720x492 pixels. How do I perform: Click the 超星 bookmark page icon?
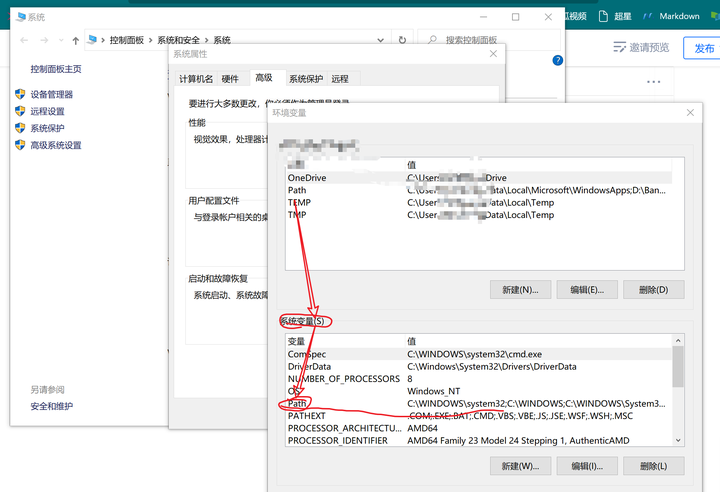(603, 16)
